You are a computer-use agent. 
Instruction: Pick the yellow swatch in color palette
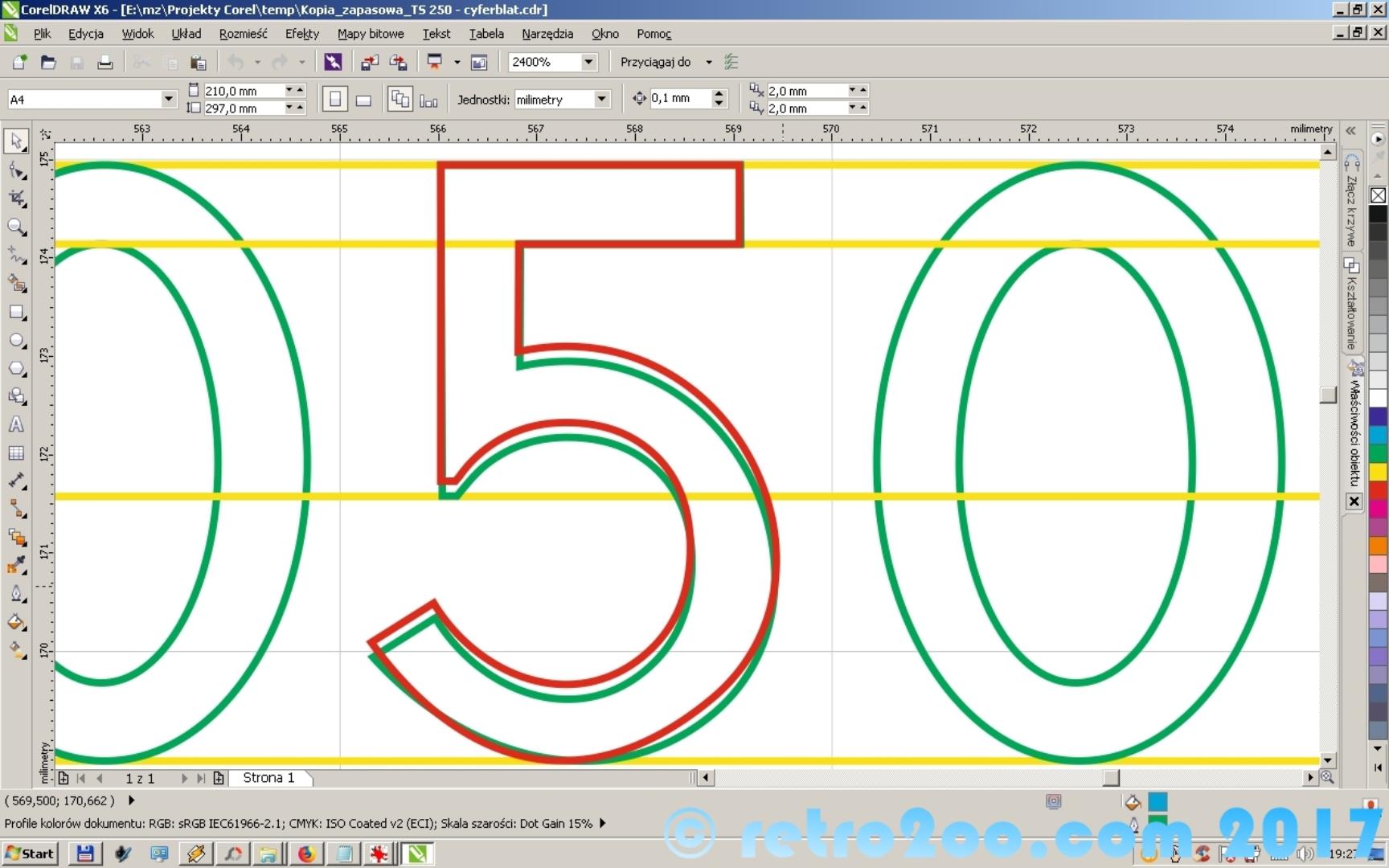[x=1378, y=472]
